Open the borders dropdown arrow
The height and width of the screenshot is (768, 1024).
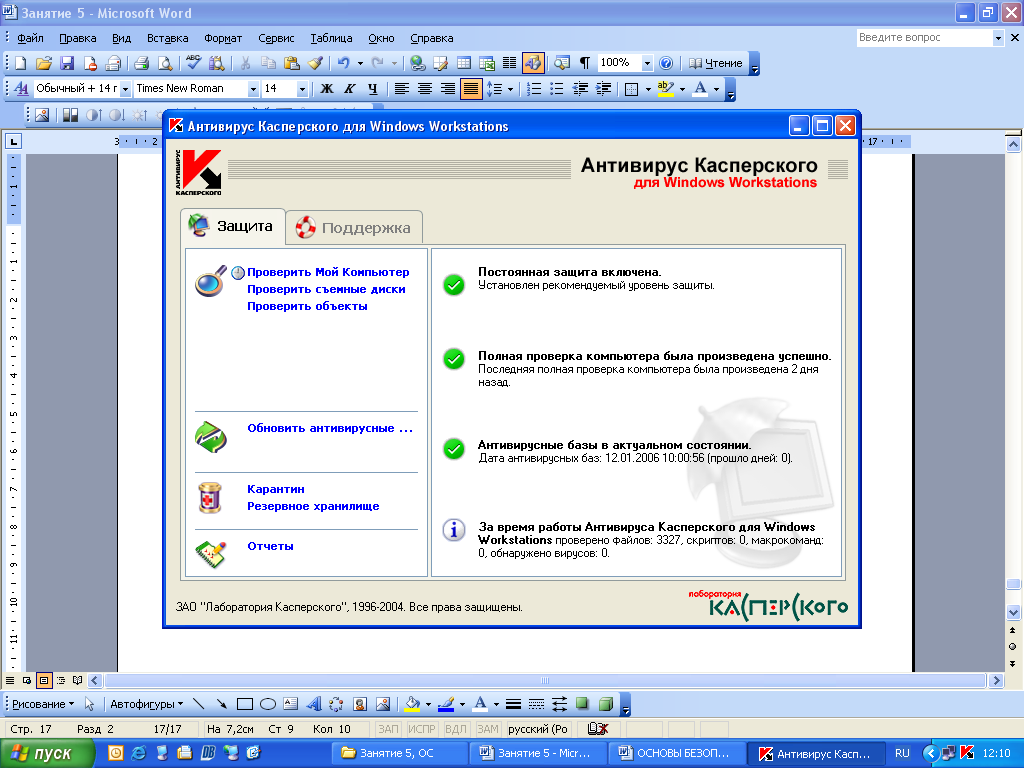(648, 89)
